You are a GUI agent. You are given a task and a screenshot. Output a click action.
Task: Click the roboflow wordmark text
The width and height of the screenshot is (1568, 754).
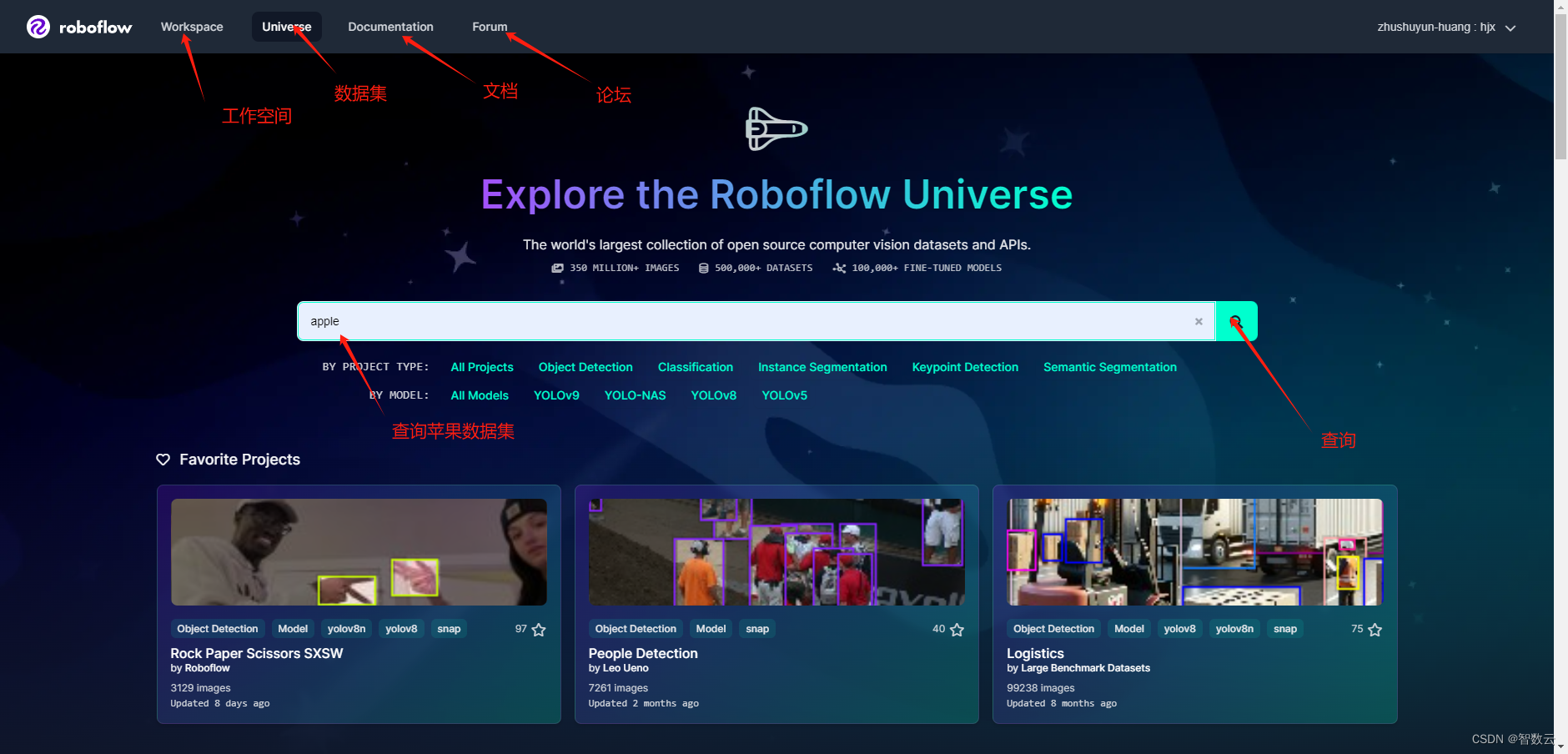coord(95,28)
